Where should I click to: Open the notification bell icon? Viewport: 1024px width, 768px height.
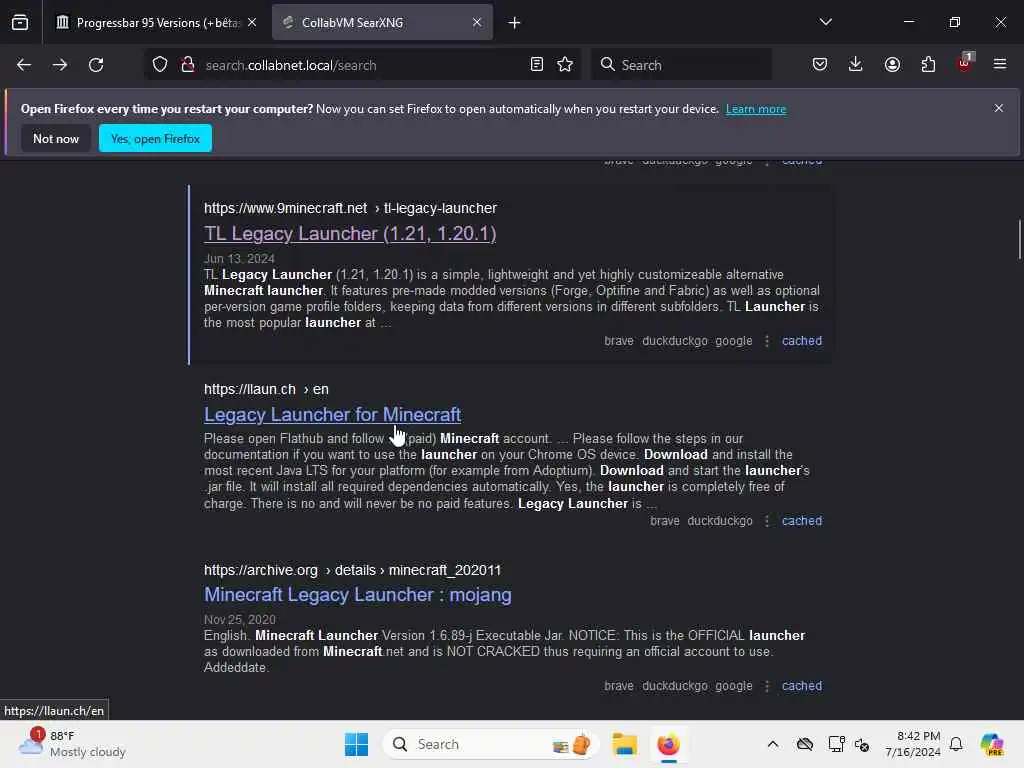(956, 744)
